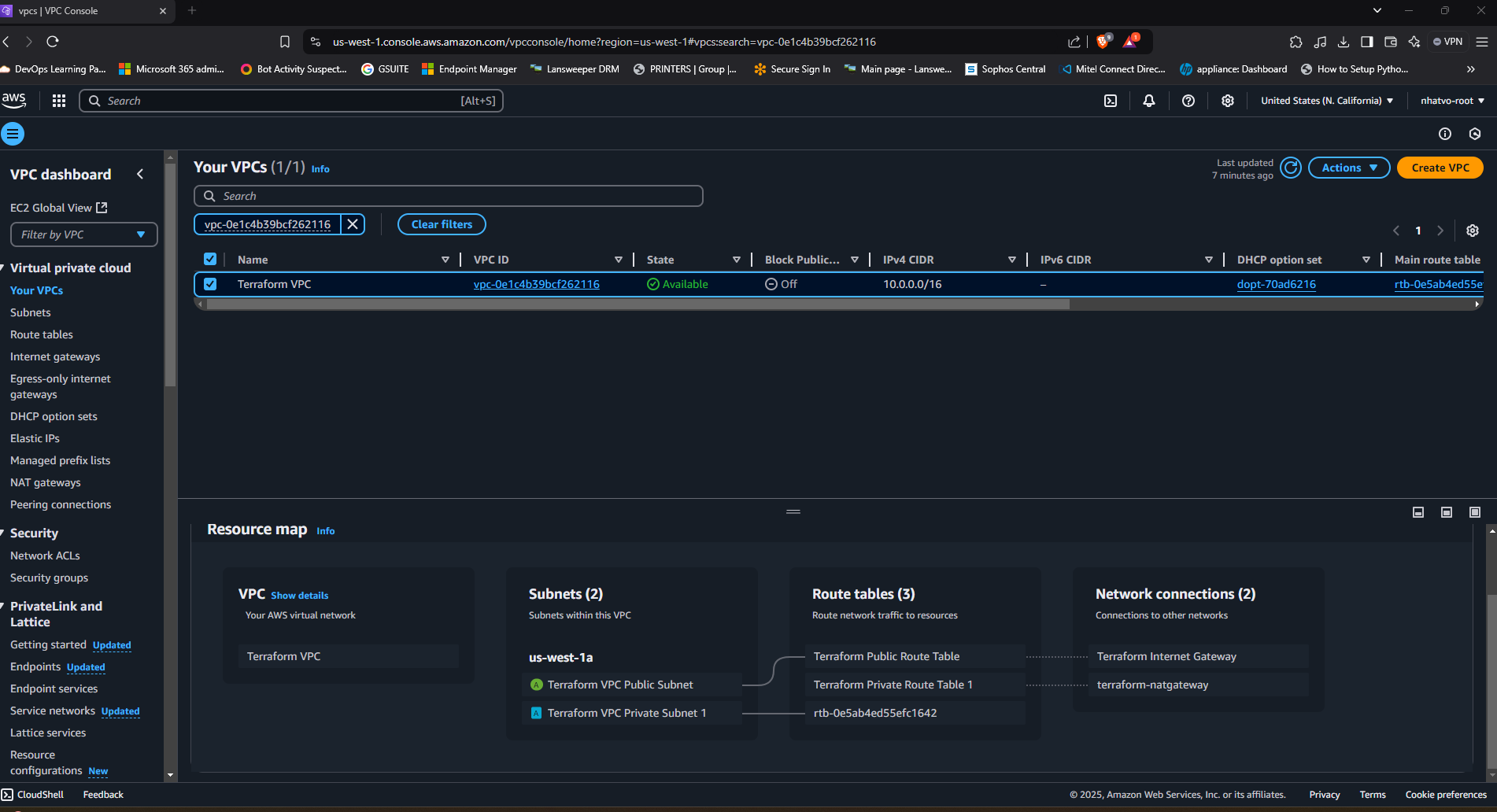Set split panel to half height
This screenshot has width=1497, height=812.
(1447, 512)
